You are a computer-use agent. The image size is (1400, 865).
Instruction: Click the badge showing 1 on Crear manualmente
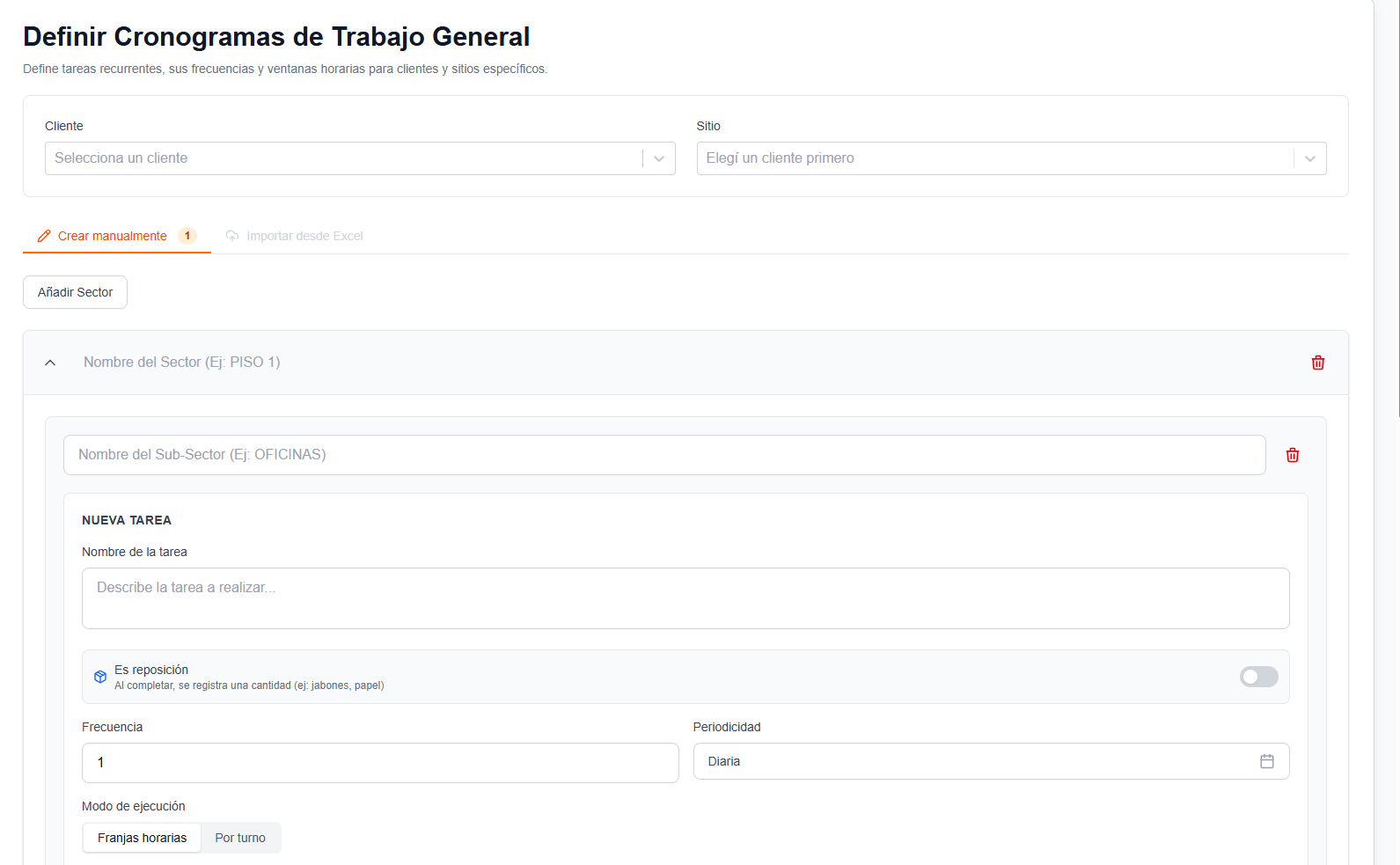click(187, 236)
